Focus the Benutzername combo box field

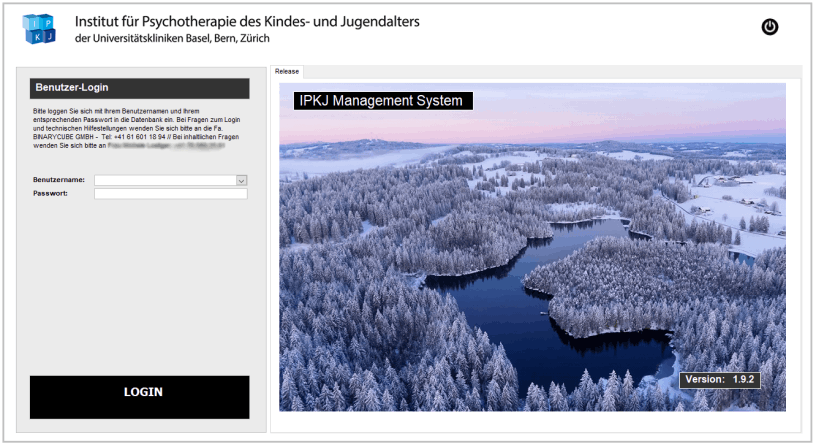[171, 181]
